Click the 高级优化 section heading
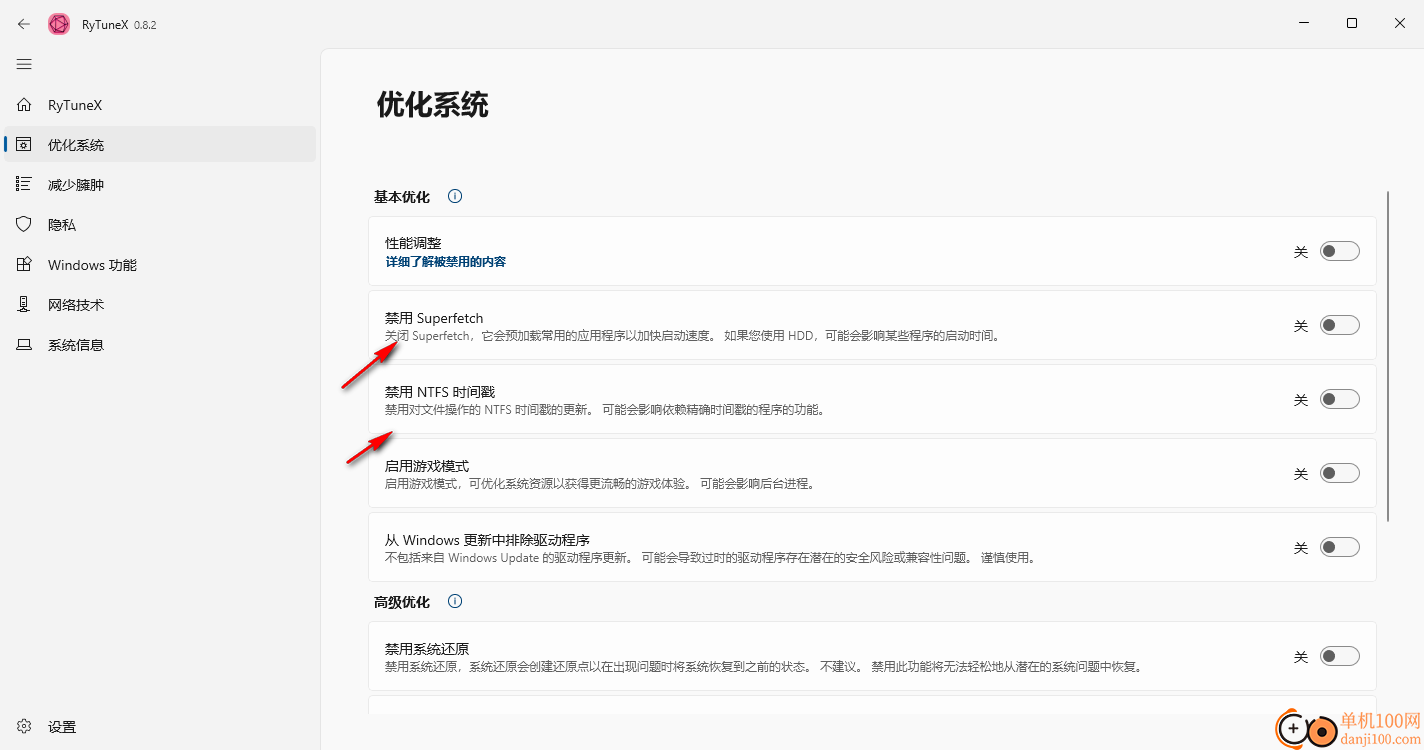 click(x=402, y=602)
